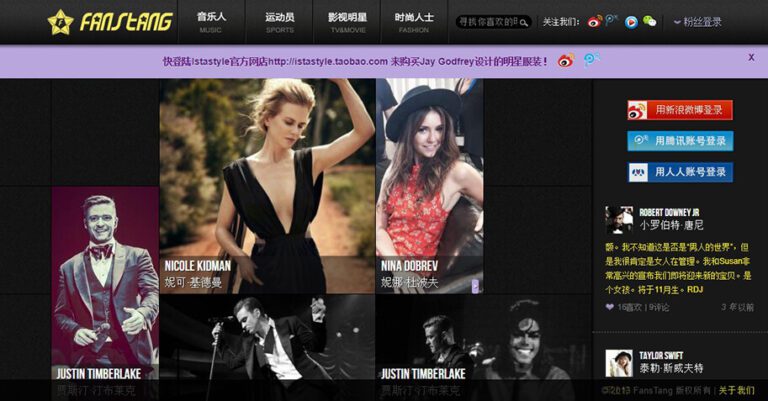Close the purple announcement banner
This screenshot has height=401, width=768.
tap(751, 57)
